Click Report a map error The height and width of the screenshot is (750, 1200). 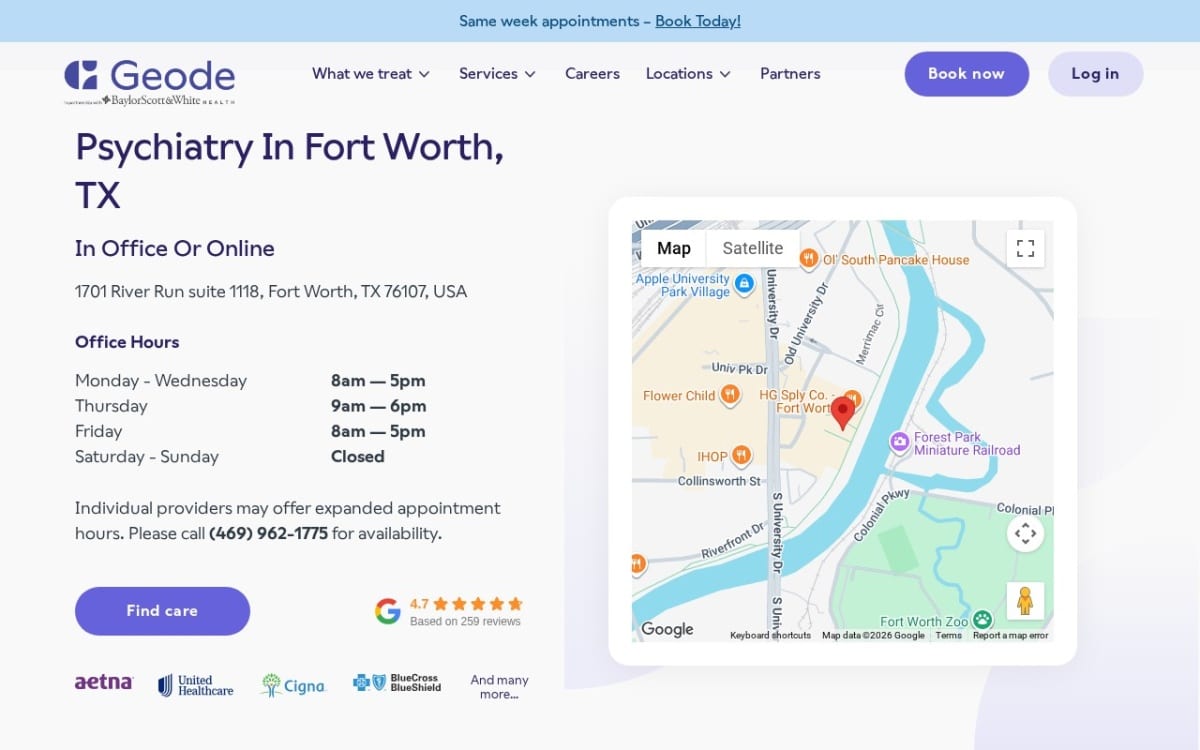point(1010,636)
